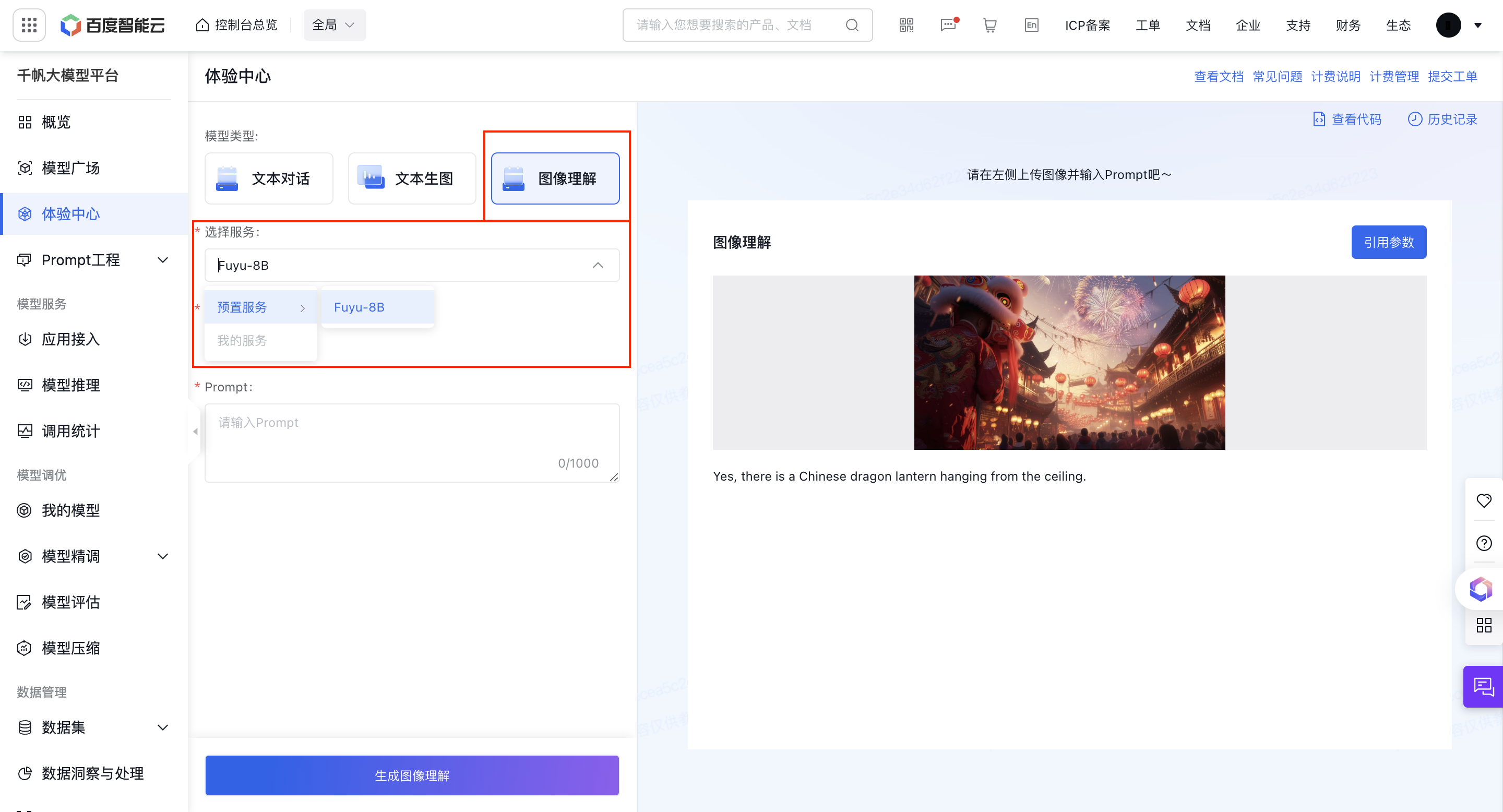
Task: Click the heart/favorite icon on right panel
Action: point(1484,500)
